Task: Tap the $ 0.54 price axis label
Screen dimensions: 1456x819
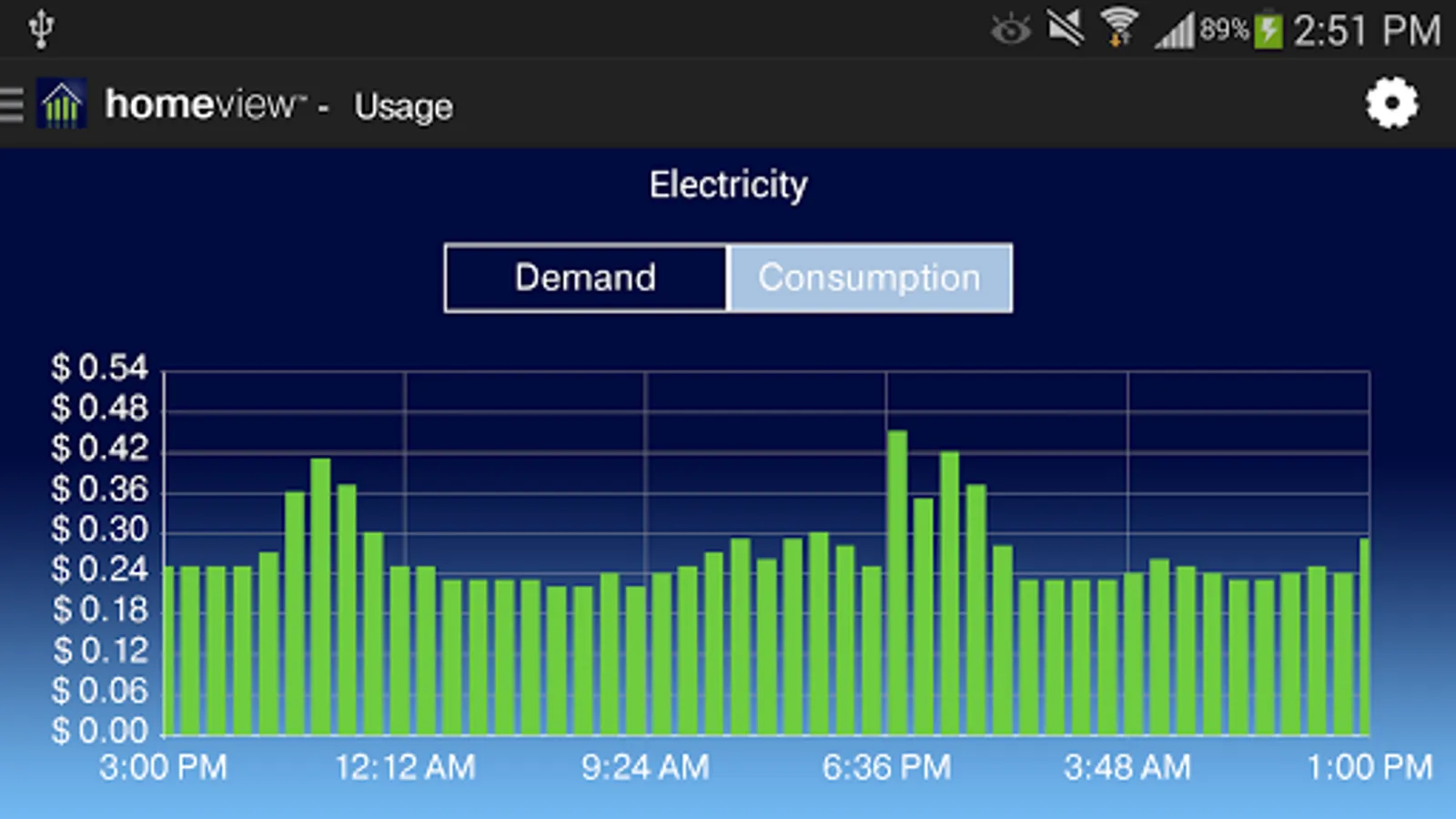Action: pyautogui.click(x=99, y=368)
